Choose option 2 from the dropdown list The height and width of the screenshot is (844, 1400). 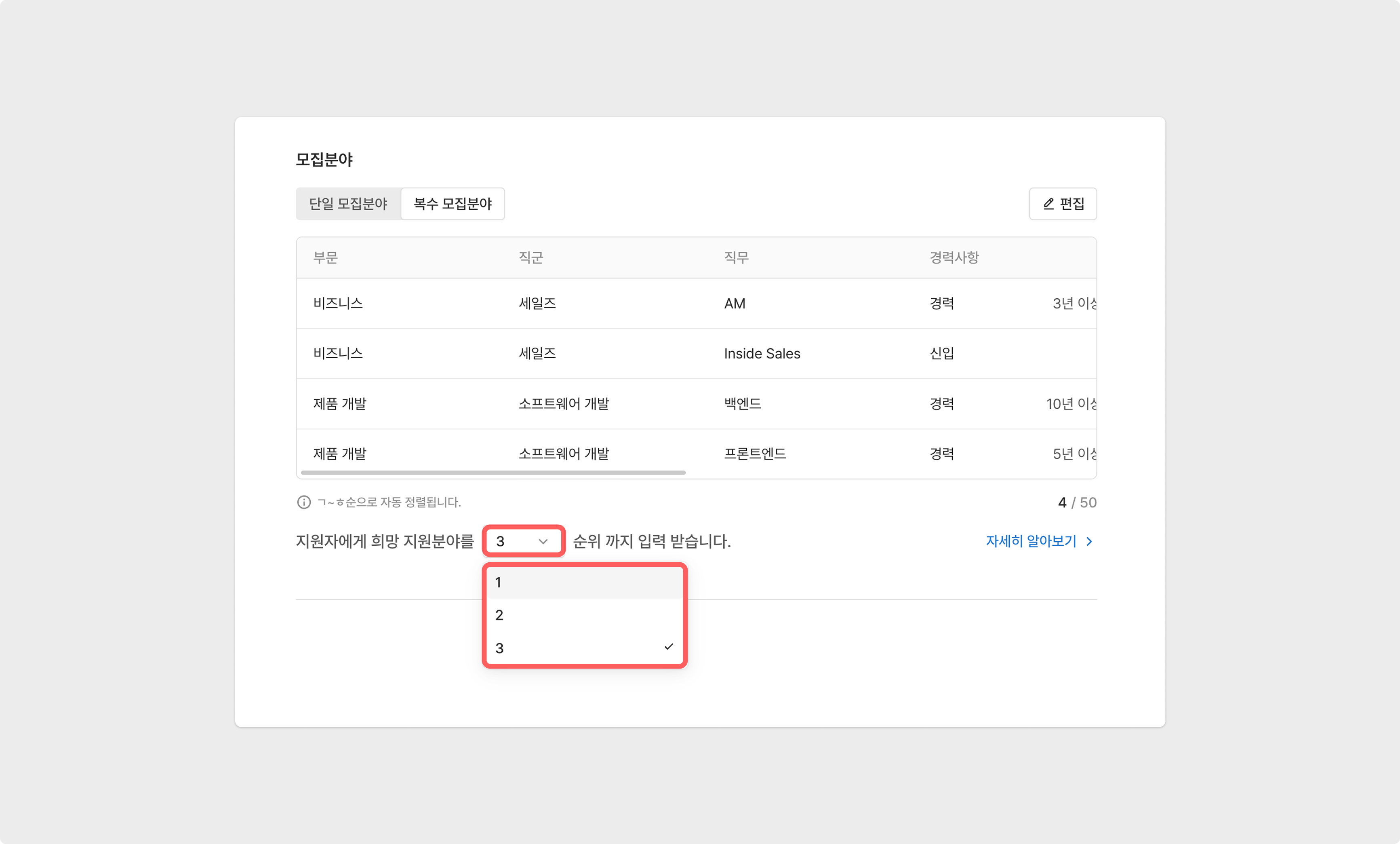pyautogui.click(x=584, y=616)
